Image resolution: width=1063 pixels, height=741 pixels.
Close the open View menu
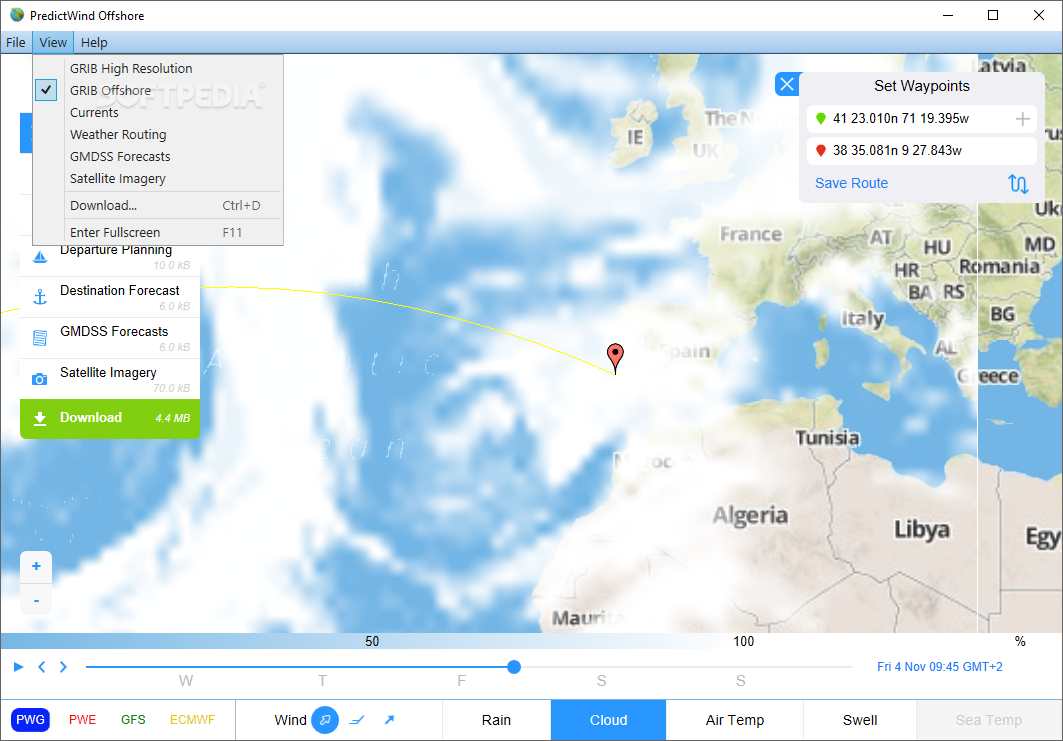coord(53,43)
